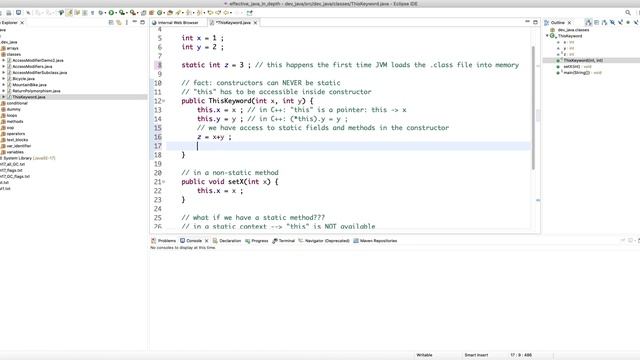Image resolution: width=640 pixels, height=360 pixels.
Task: Maximize the Package Explorer panel
Action: (142, 22)
